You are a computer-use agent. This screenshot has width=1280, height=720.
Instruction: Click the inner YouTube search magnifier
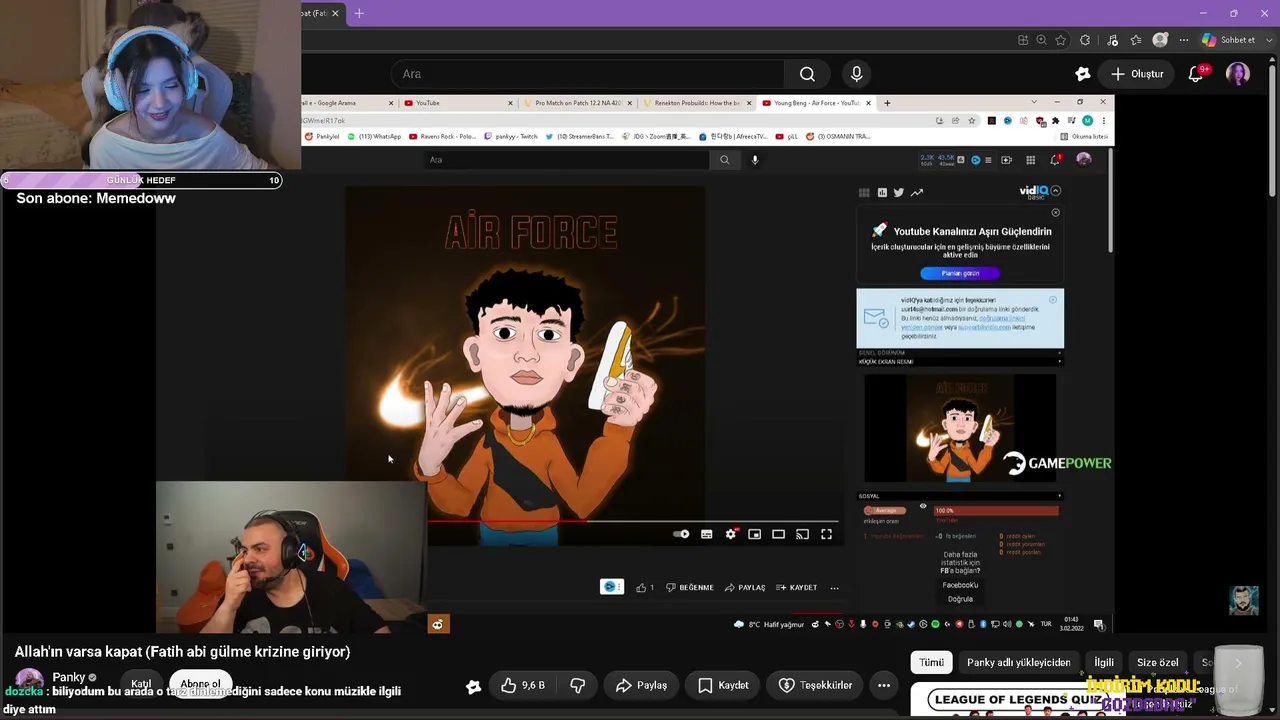(725, 160)
